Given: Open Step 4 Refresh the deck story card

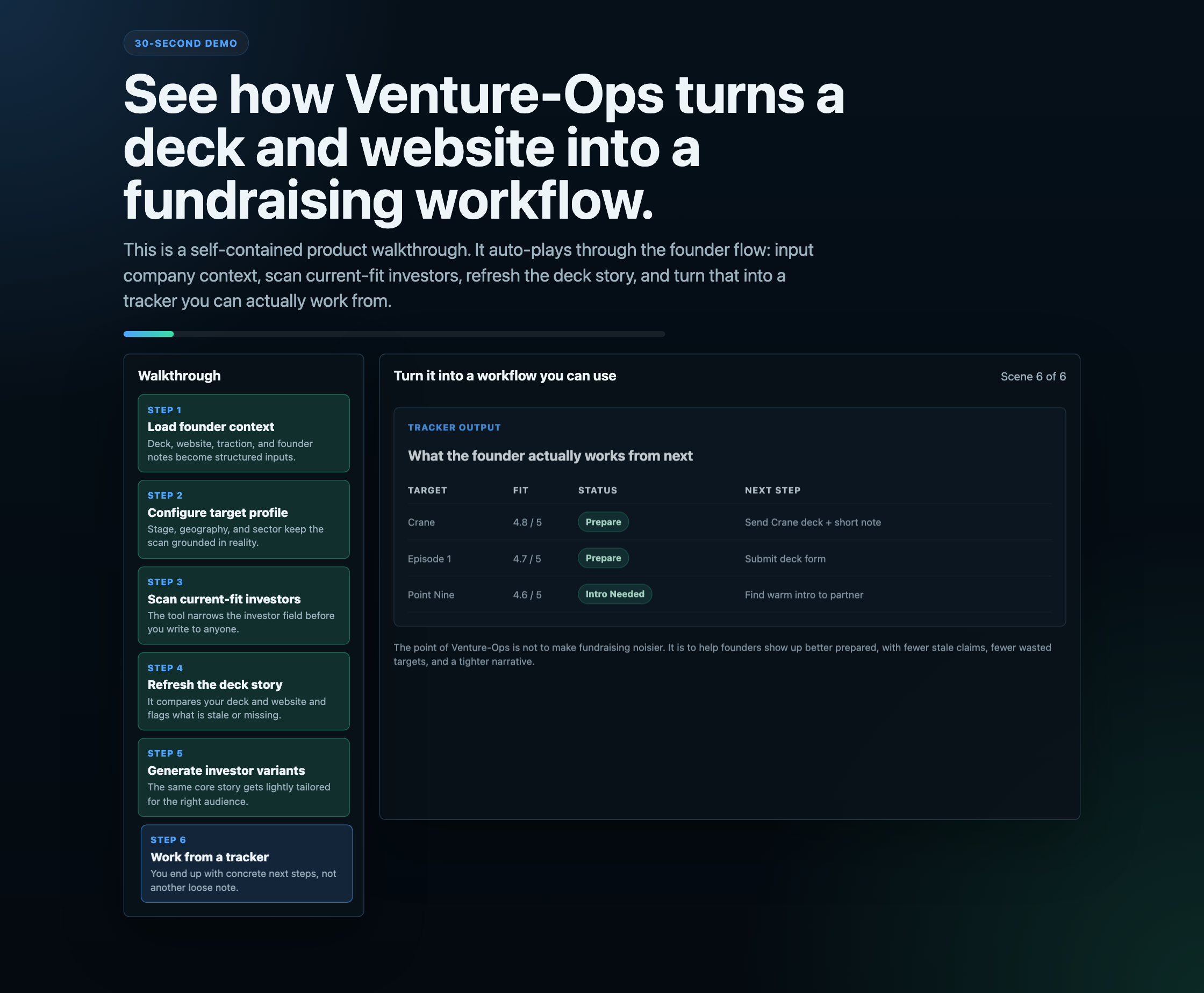Looking at the screenshot, I should [x=243, y=692].
